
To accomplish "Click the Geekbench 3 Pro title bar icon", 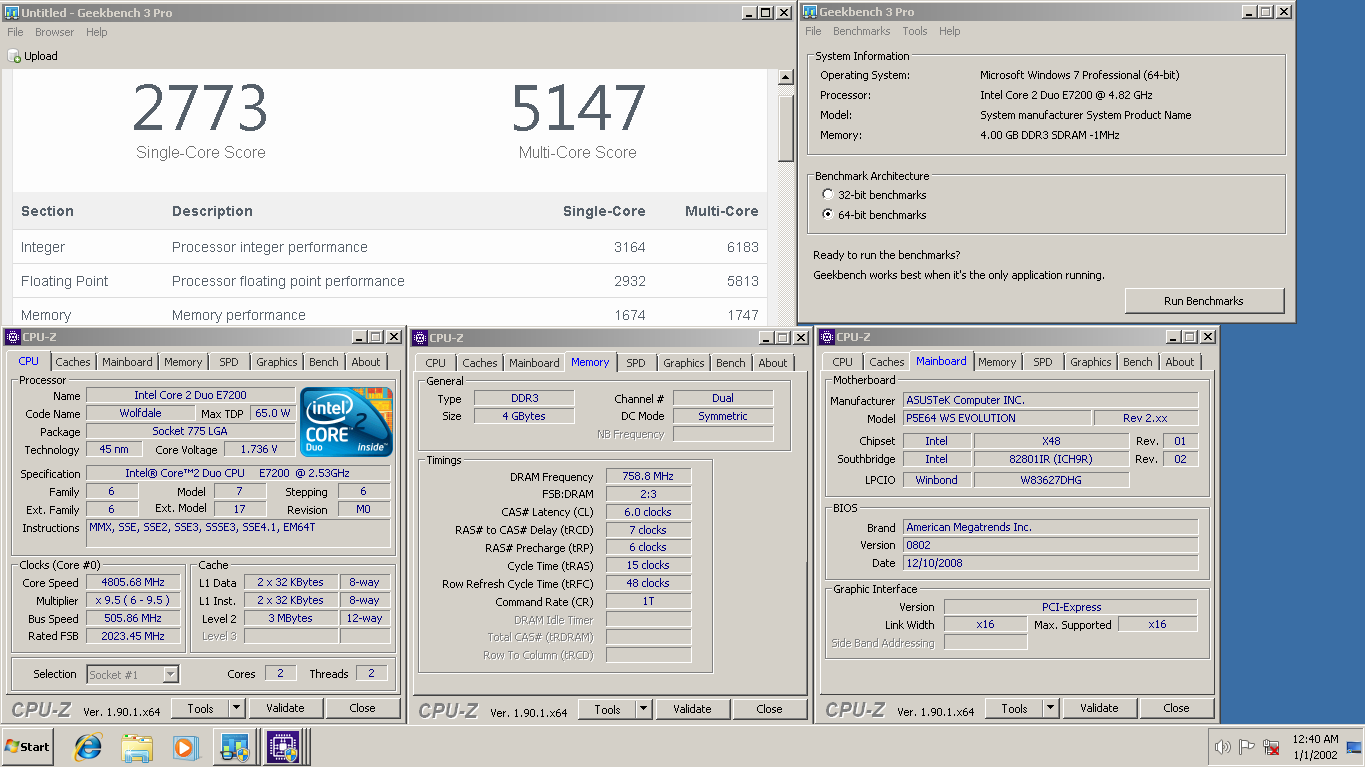I will click(x=808, y=12).
